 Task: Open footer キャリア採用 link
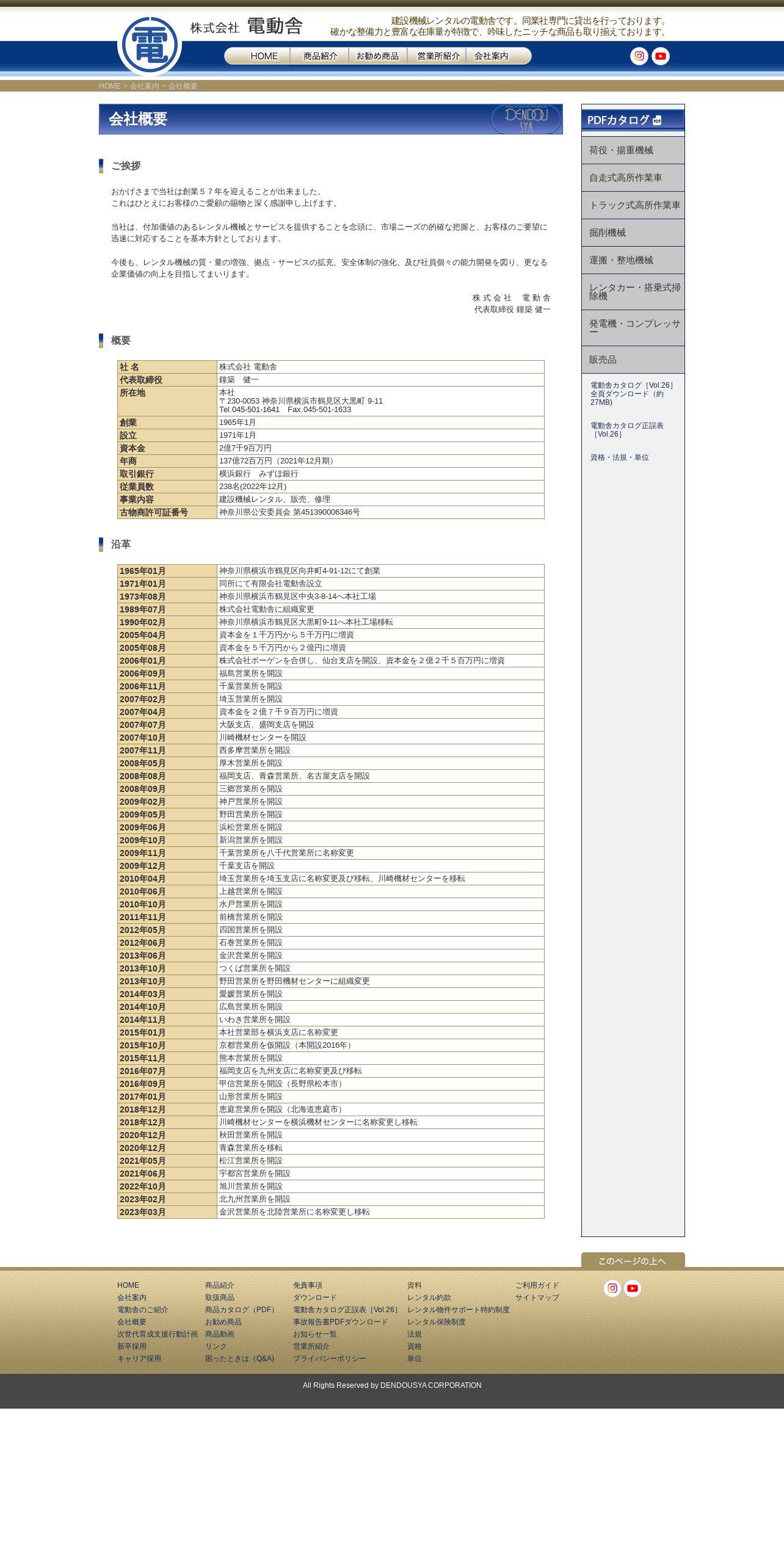point(139,1359)
